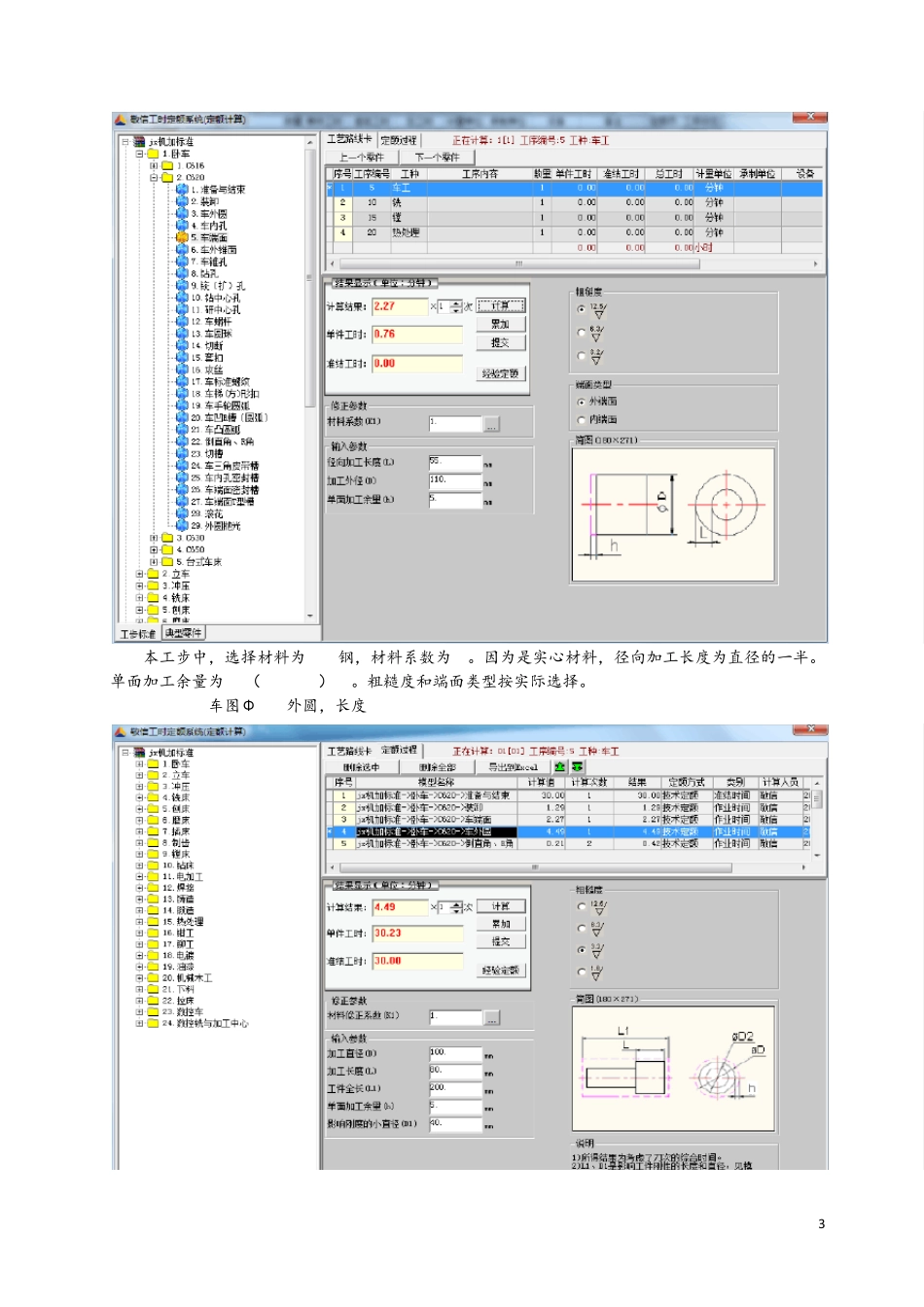Screen dimensions: 924x1307
Task: Choose the 车内孔 step icon in upper tree
Action: coord(182,226)
